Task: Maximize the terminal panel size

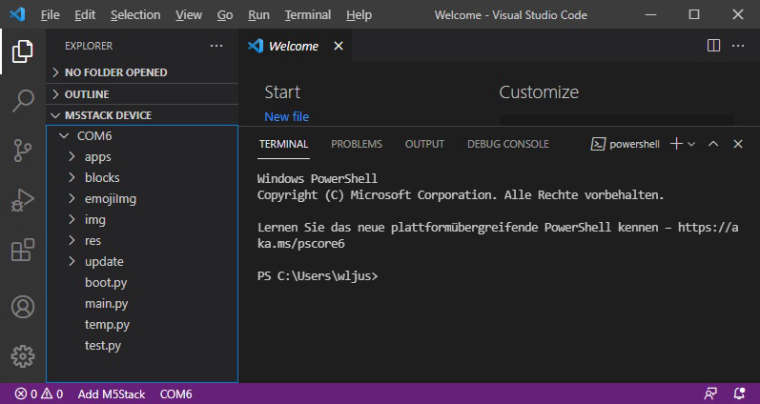Action: pos(713,144)
